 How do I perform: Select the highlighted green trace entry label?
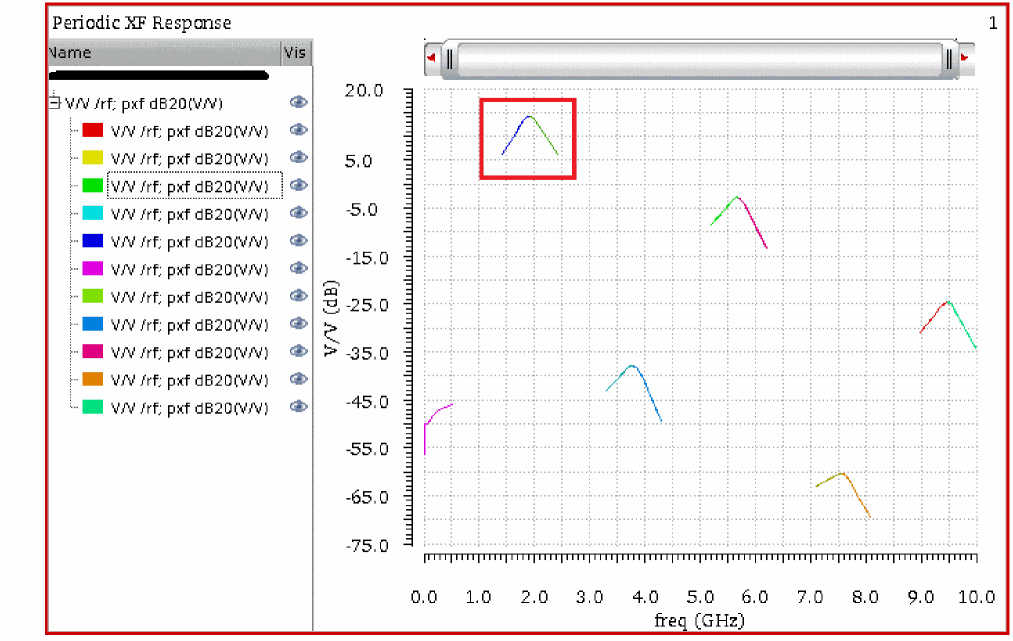(190, 186)
